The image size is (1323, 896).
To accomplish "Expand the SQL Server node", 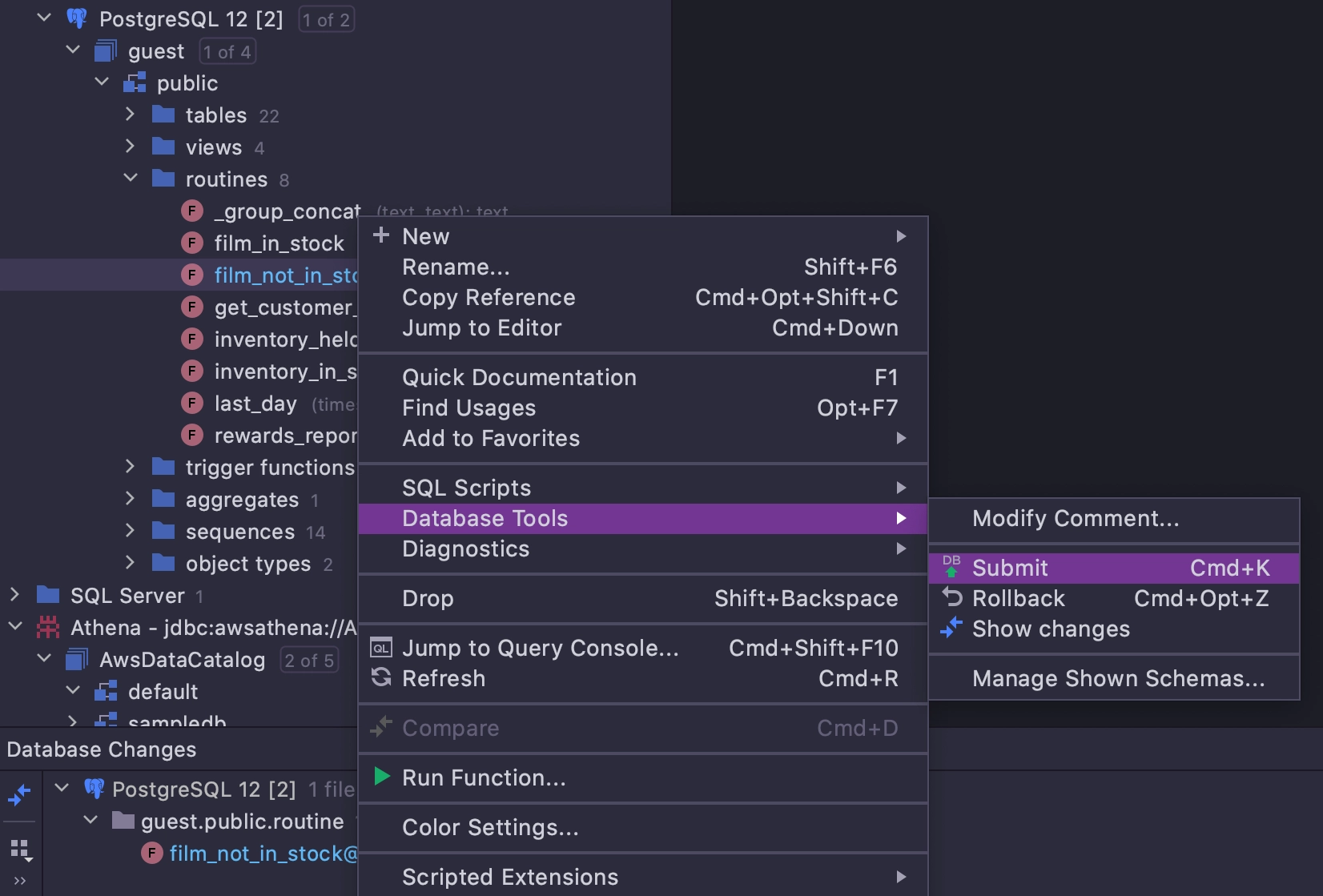I will point(14,595).
